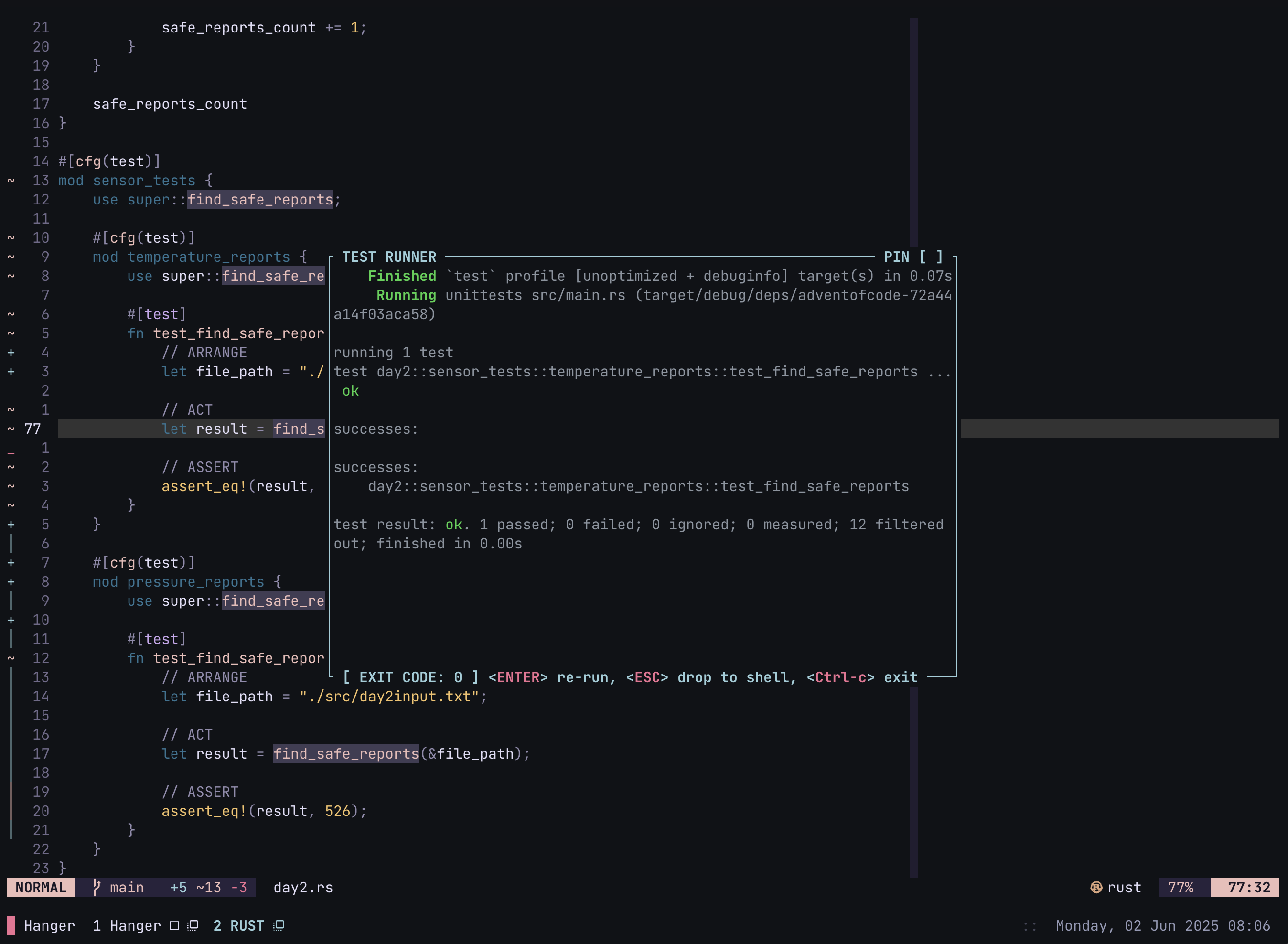Image resolution: width=1288 pixels, height=944 pixels.
Task: Click the highlighted 'let result = find_s' line
Action: (243, 429)
